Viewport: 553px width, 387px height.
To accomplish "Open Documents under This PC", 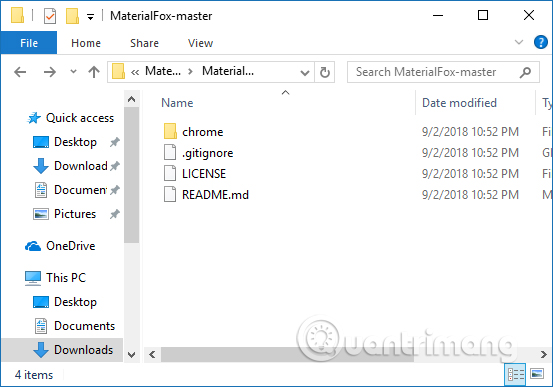I will 84,326.
